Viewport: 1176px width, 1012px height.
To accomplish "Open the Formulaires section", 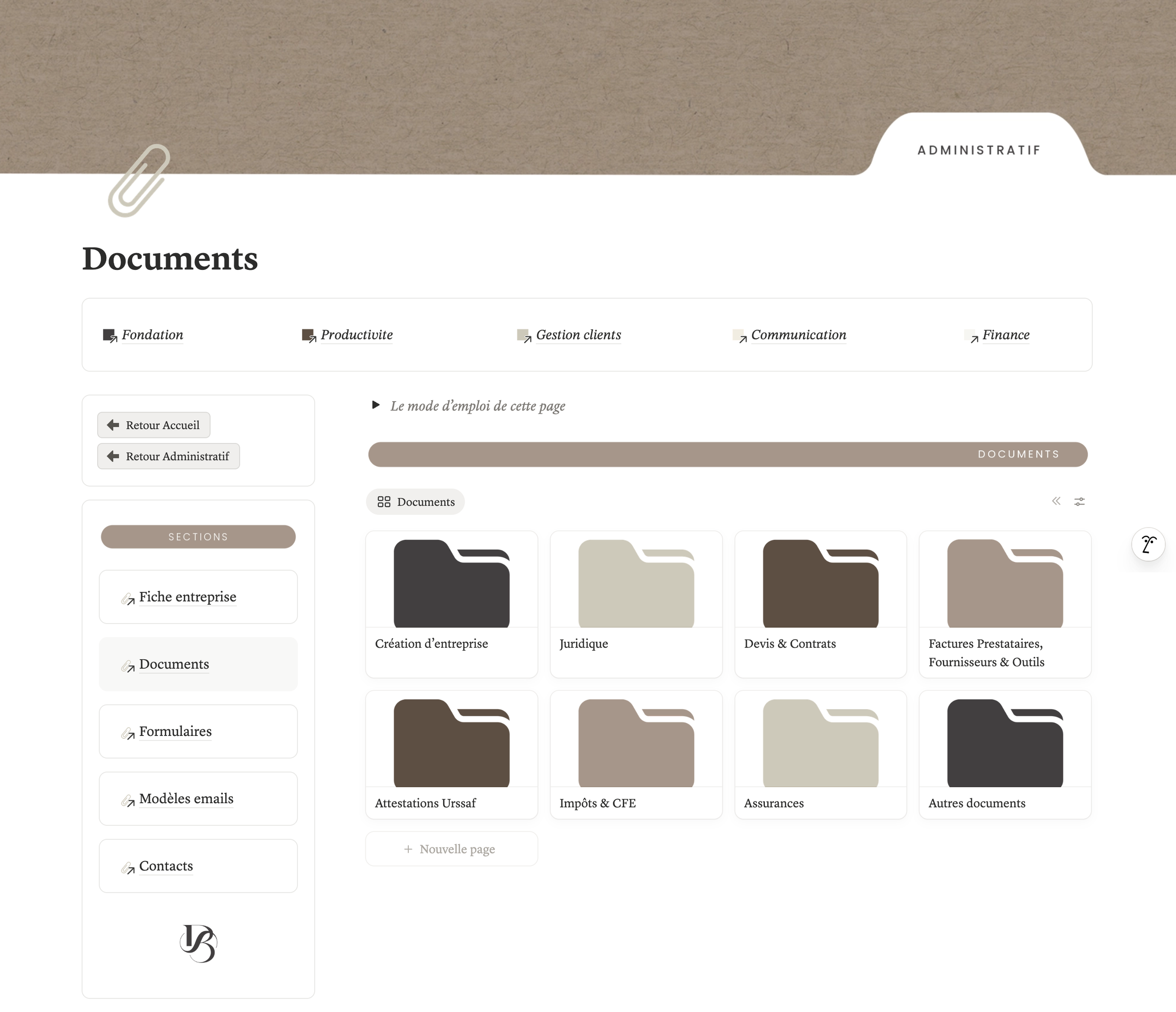I will tap(198, 732).
